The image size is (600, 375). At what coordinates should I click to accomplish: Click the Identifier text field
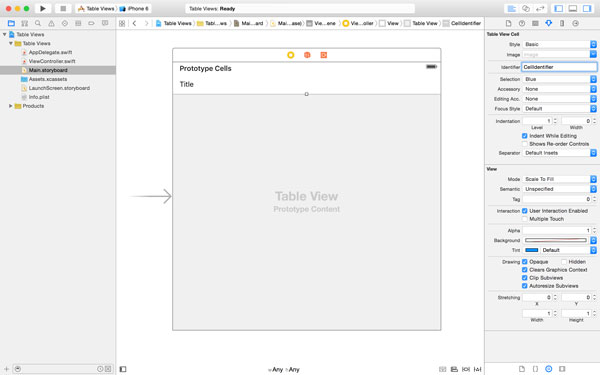pyautogui.click(x=559, y=67)
